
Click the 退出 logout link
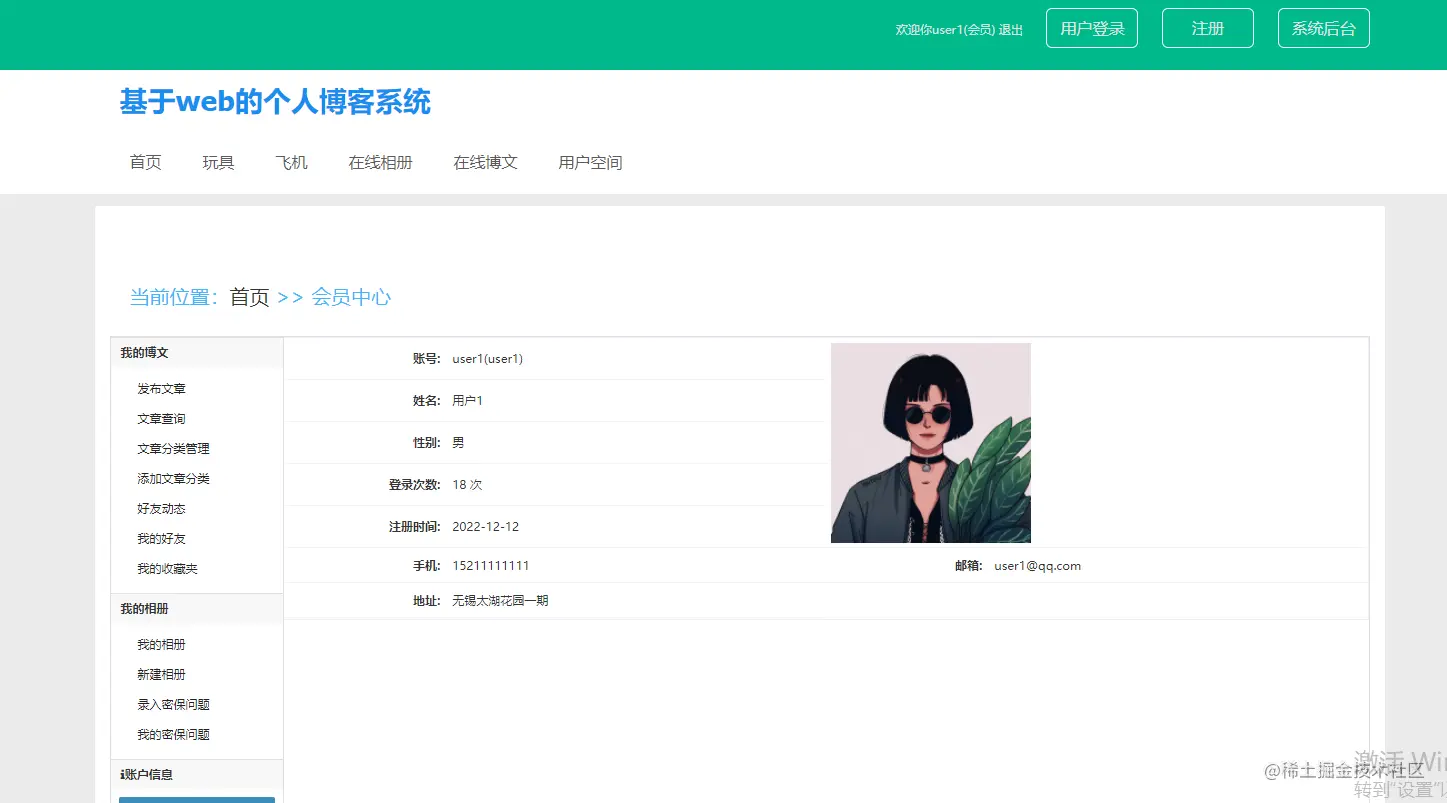coord(1011,30)
